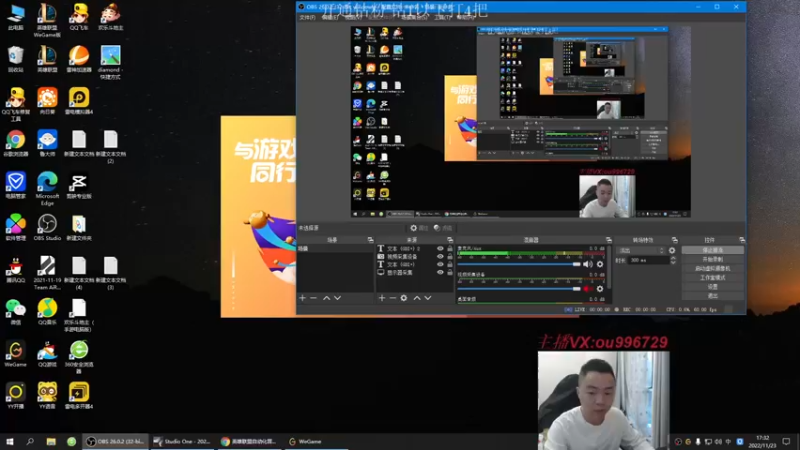Click Stop Streaming button in controls
The image size is (800, 450).
point(713,250)
